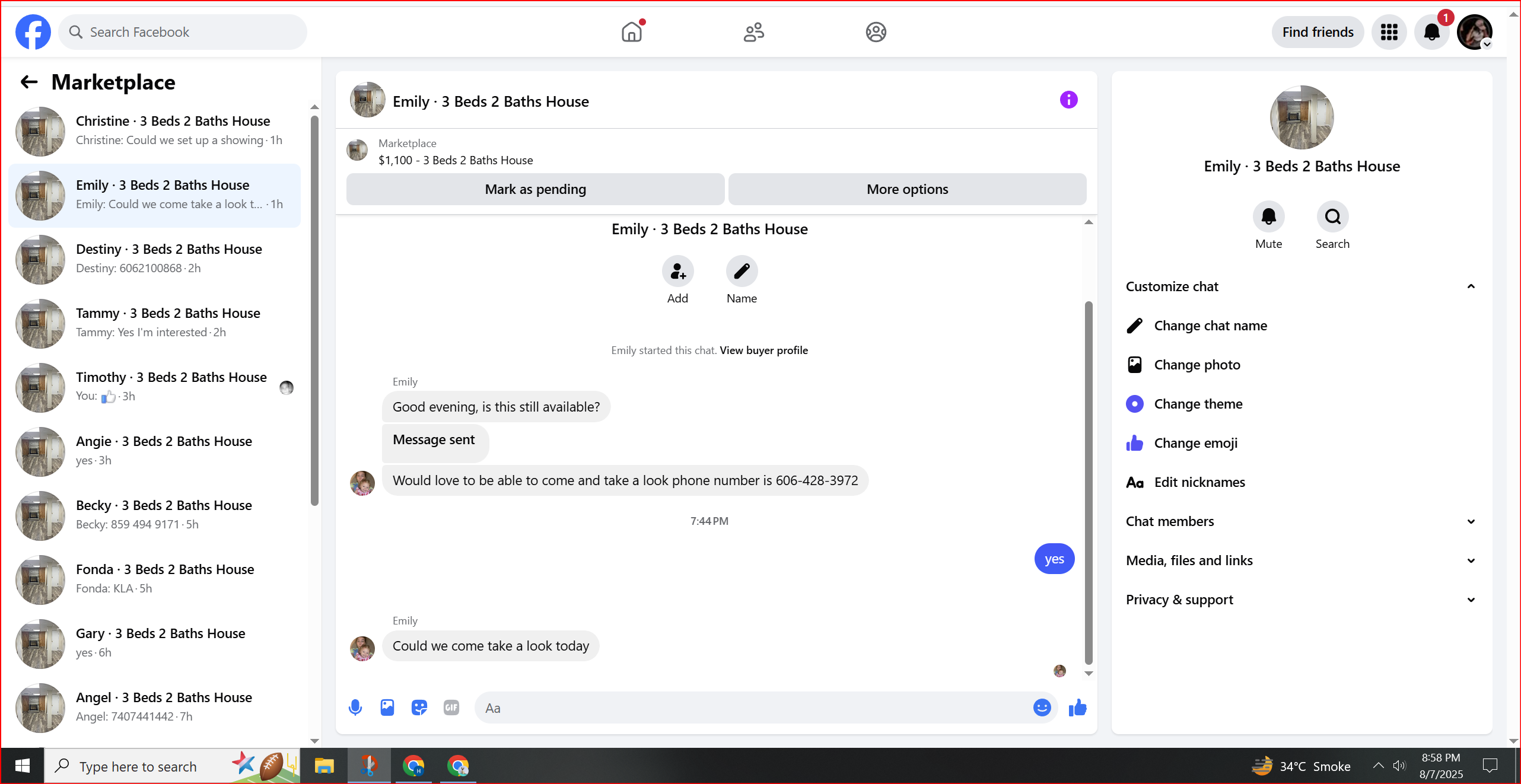Search within the conversation
The image size is (1521, 784).
(1332, 217)
